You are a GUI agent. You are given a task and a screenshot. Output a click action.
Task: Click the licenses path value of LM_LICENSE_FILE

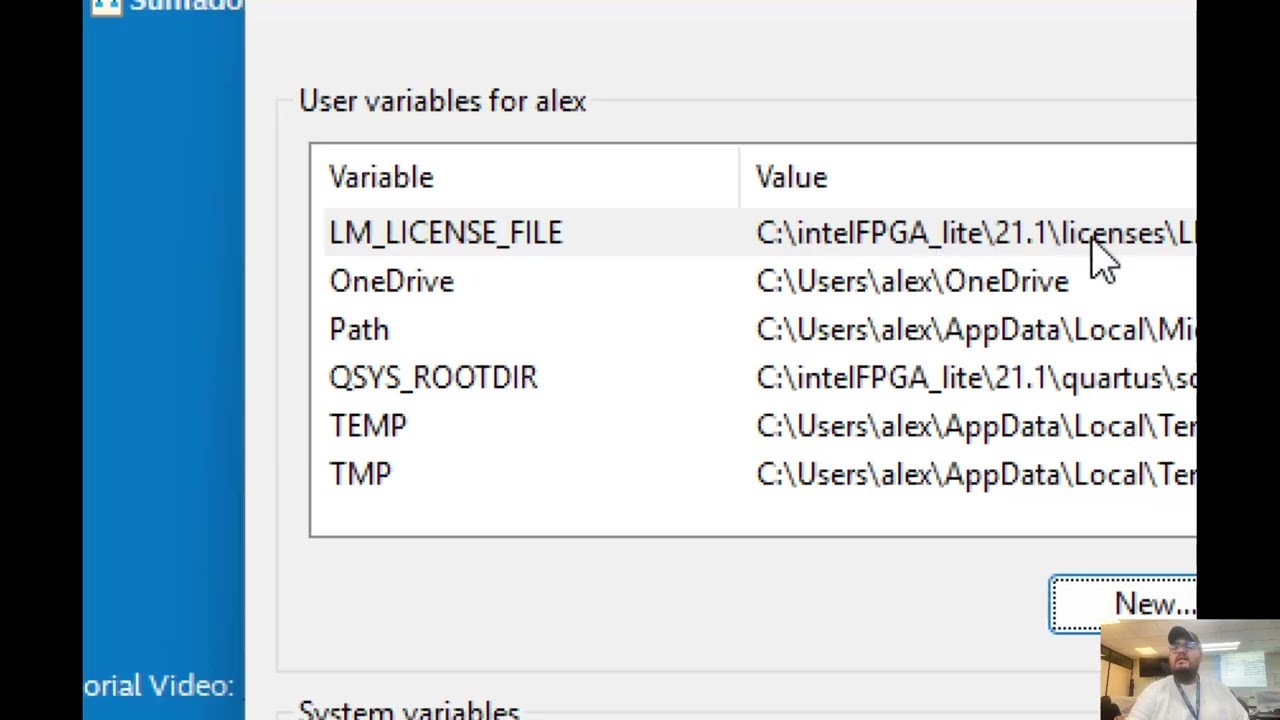975,233
